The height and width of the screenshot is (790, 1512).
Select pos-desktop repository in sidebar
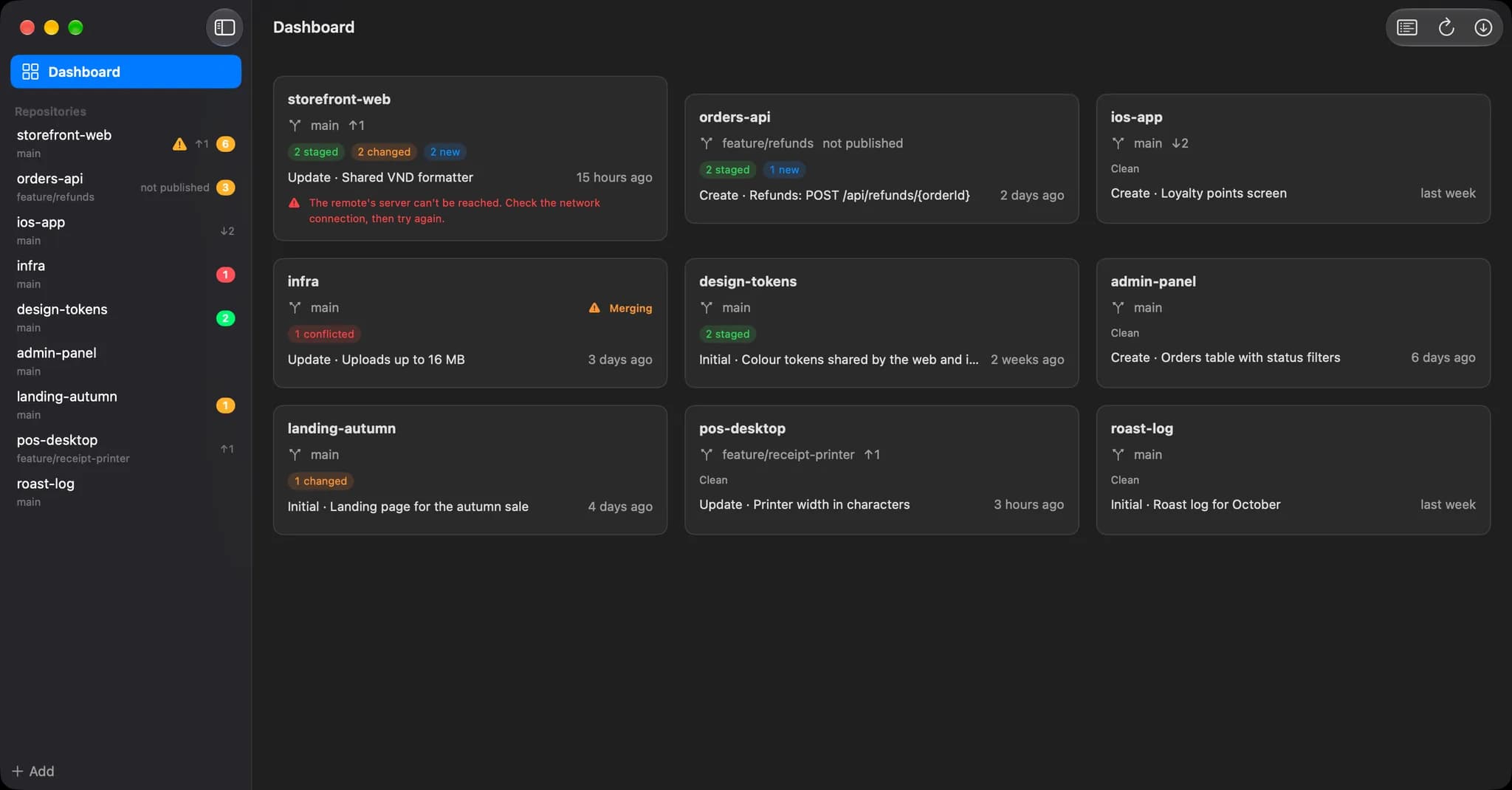(x=126, y=448)
